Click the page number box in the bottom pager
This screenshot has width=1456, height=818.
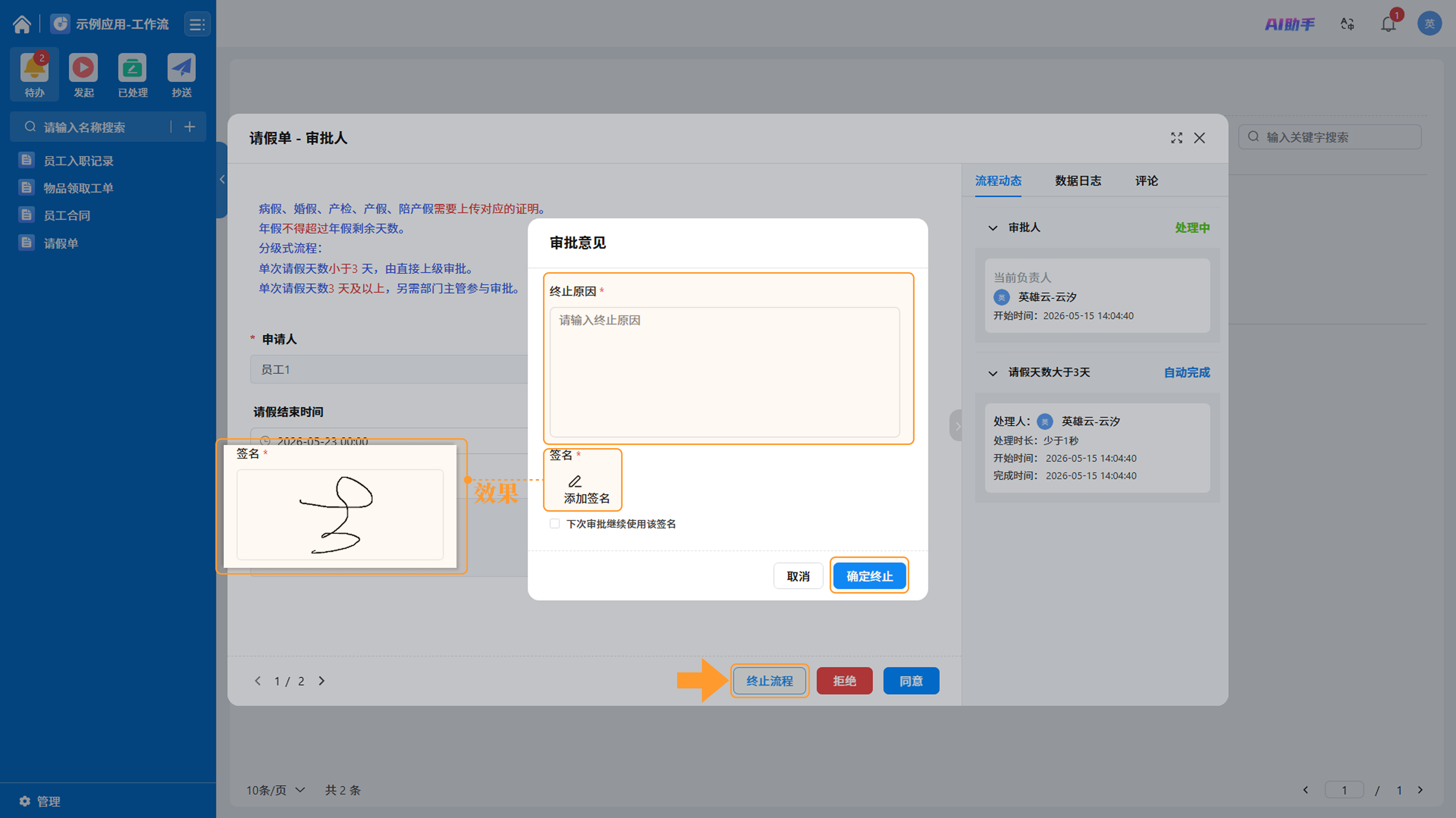click(1344, 790)
